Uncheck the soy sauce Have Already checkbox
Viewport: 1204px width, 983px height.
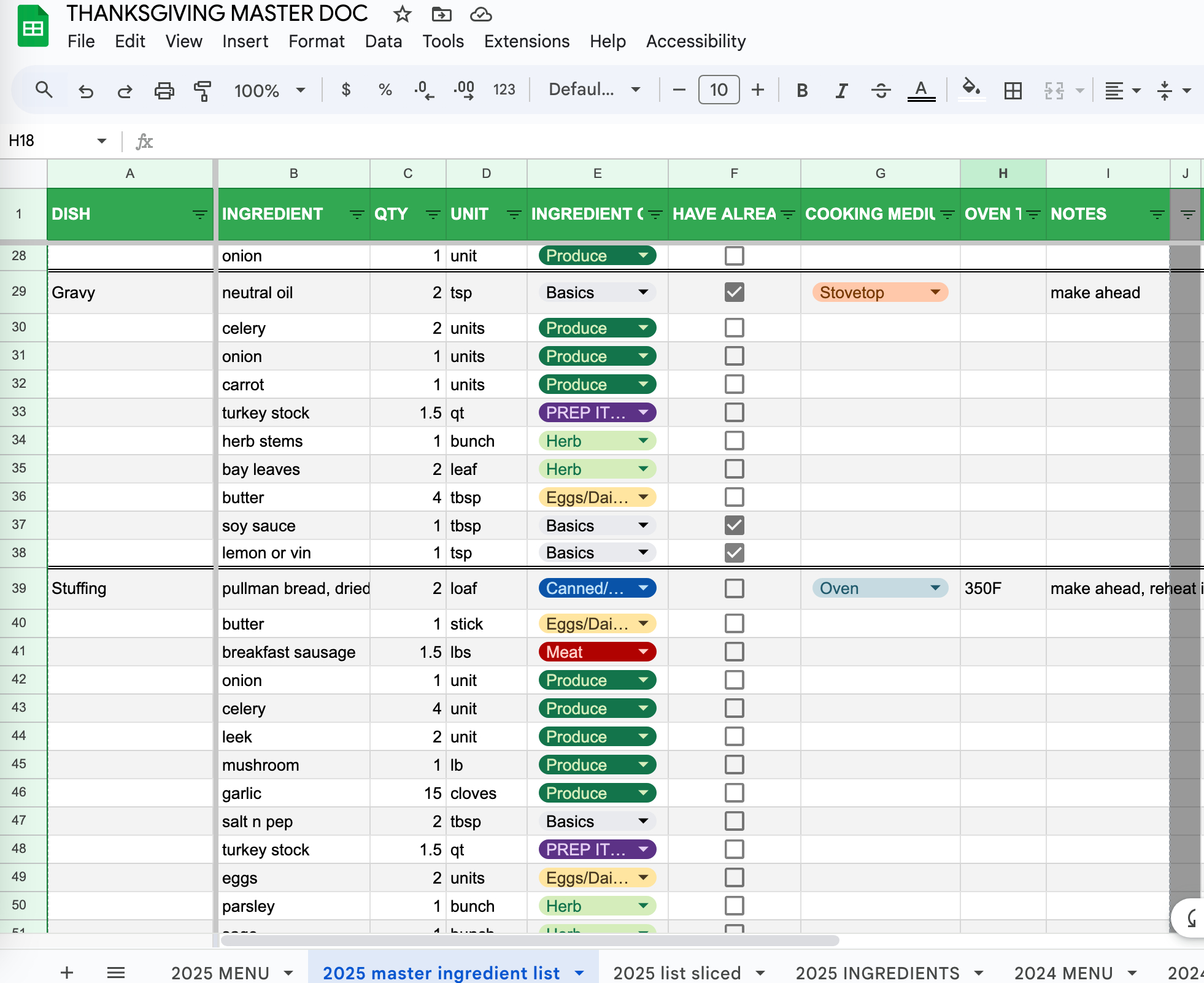click(x=734, y=525)
